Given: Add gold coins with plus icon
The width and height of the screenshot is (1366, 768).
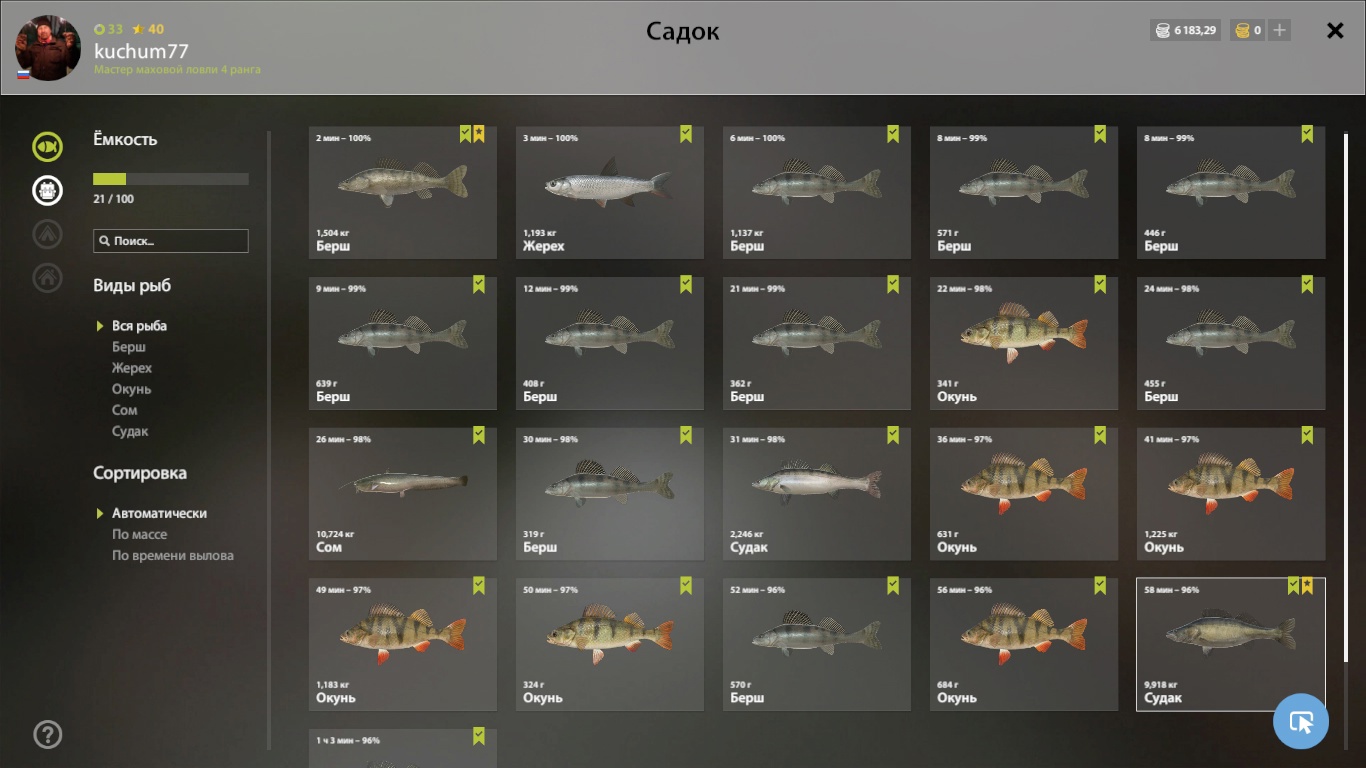Looking at the screenshot, I should pos(1279,30).
